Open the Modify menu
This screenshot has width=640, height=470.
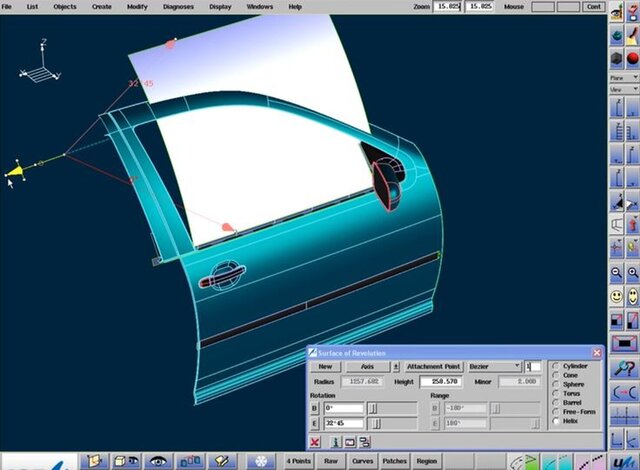click(x=137, y=7)
